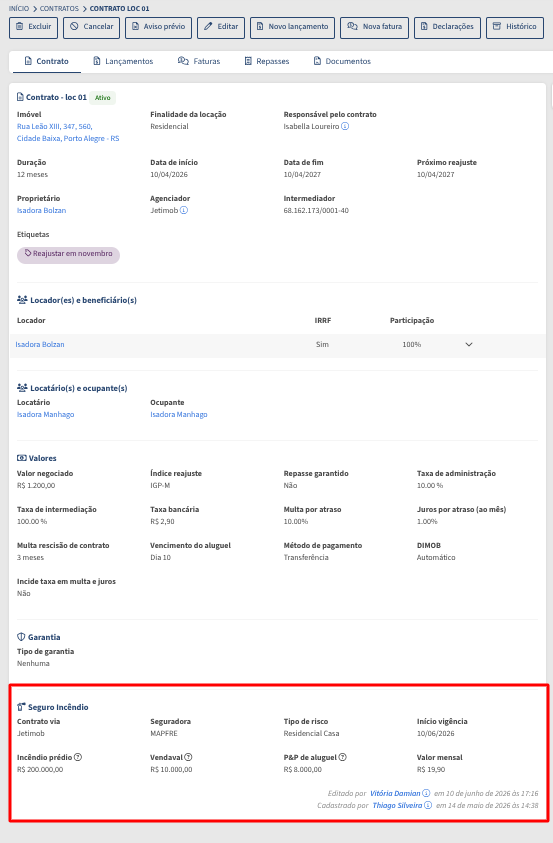
Task: Click the Reajustar em novembro tag
Action: point(68,254)
